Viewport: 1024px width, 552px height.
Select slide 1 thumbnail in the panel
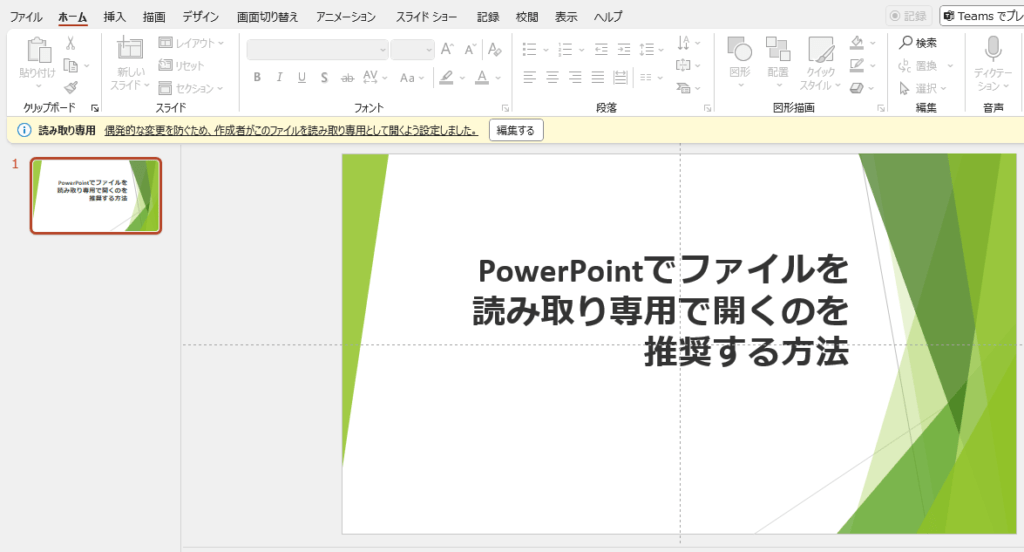(96, 195)
